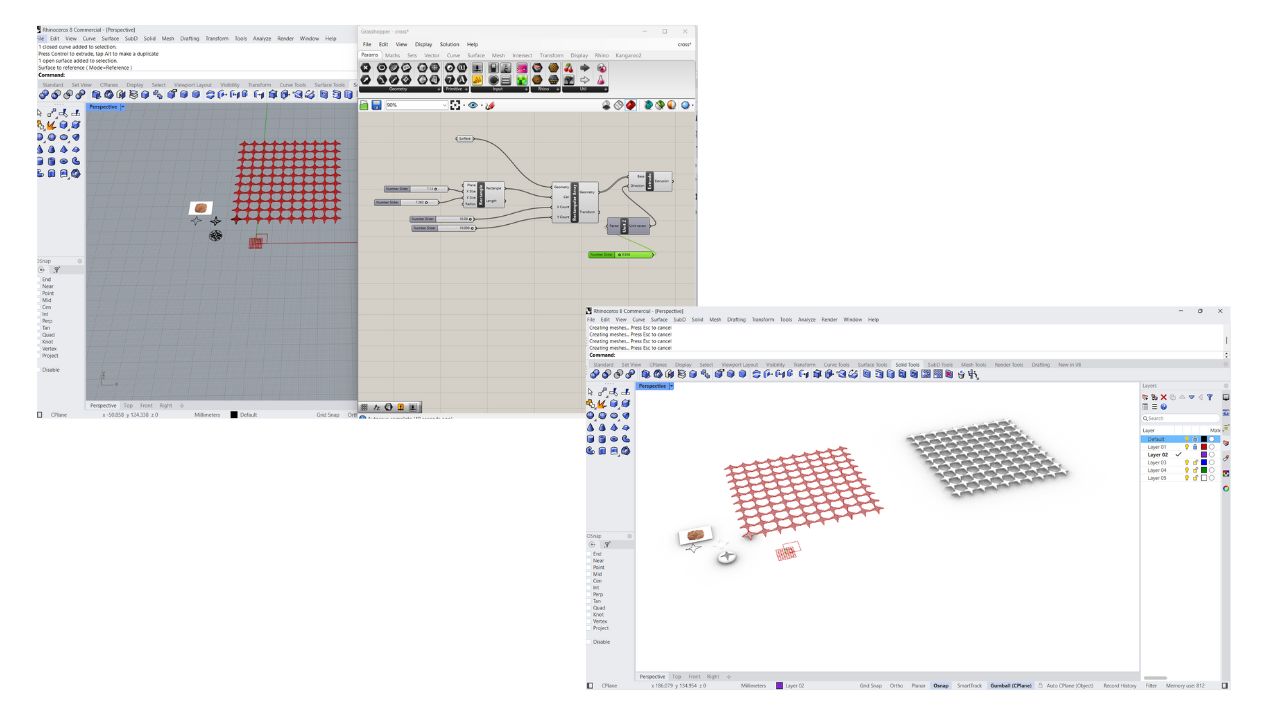Toggle the lightbulb visibility of Layer 03
The image size is (1280, 720).
(1186, 462)
